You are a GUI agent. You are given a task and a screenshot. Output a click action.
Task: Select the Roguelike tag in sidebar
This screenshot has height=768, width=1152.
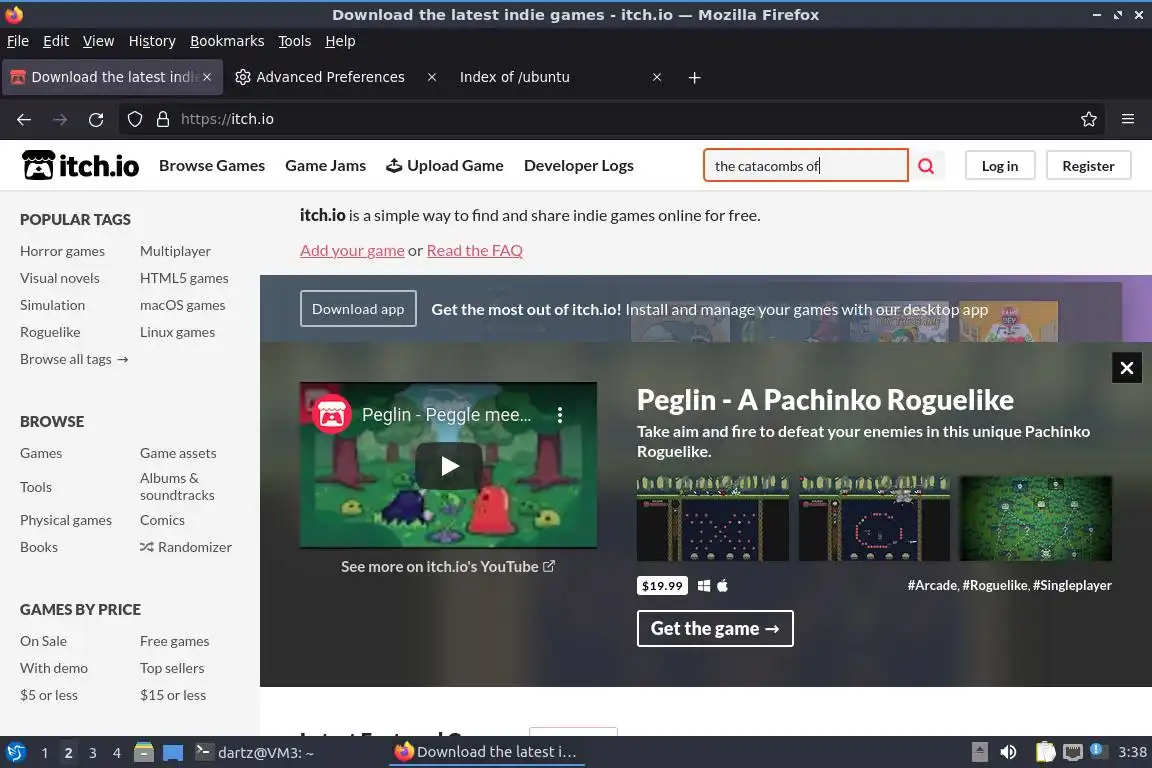tap(50, 332)
